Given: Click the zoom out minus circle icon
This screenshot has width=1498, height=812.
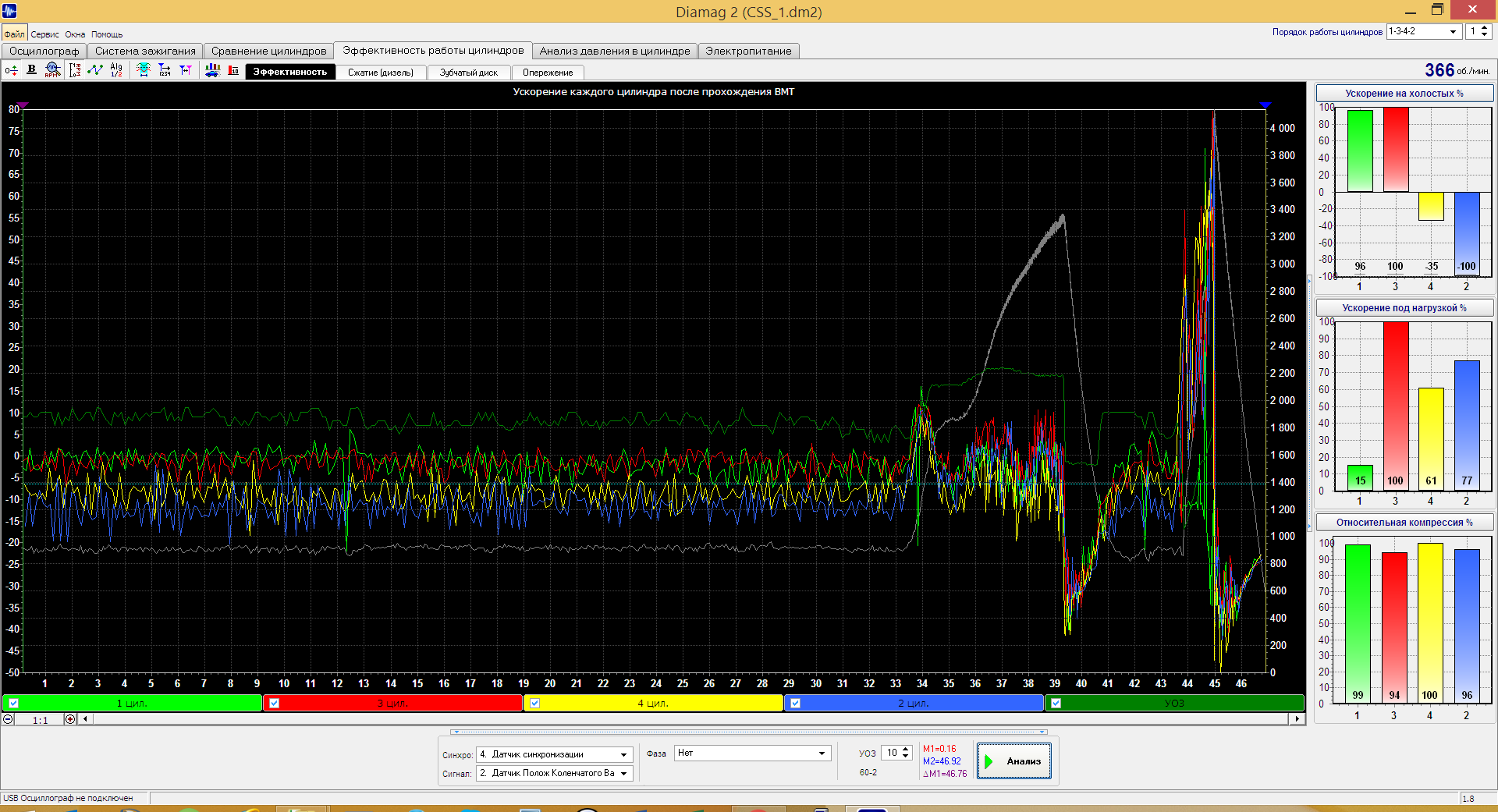Looking at the screenshot, I should (8, 719).
